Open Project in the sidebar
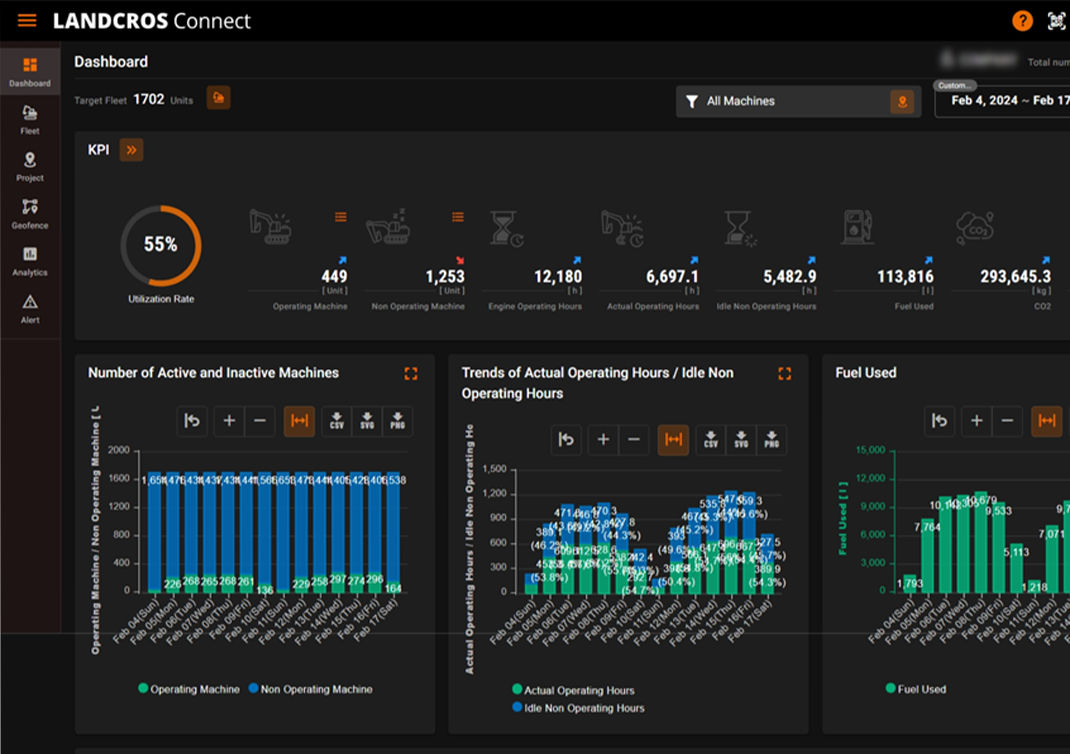 coord(30,166)
